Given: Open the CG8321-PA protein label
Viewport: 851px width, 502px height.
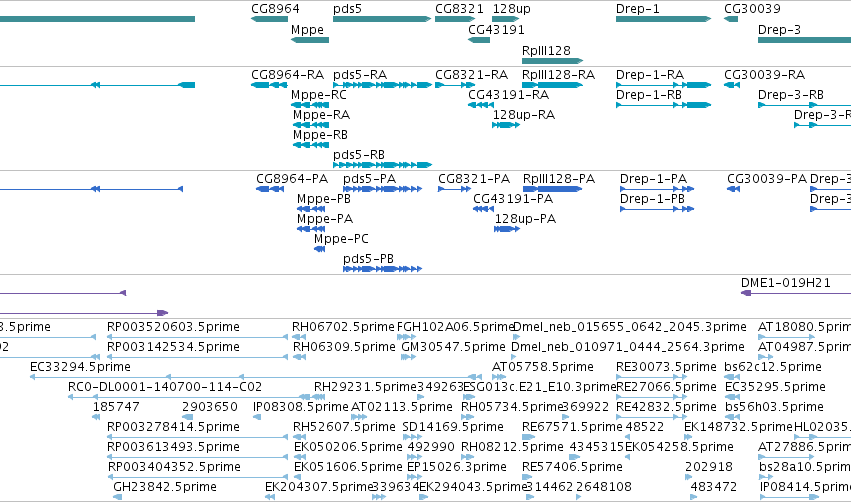Looking at the screenshot, I should coord(474,179).
